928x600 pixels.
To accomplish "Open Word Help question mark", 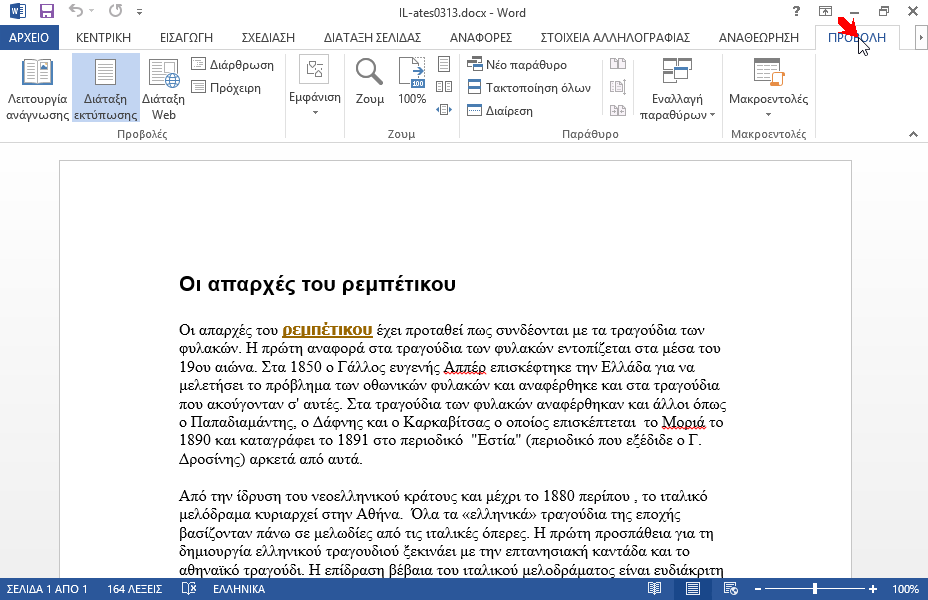I will (x=796, y=11).
